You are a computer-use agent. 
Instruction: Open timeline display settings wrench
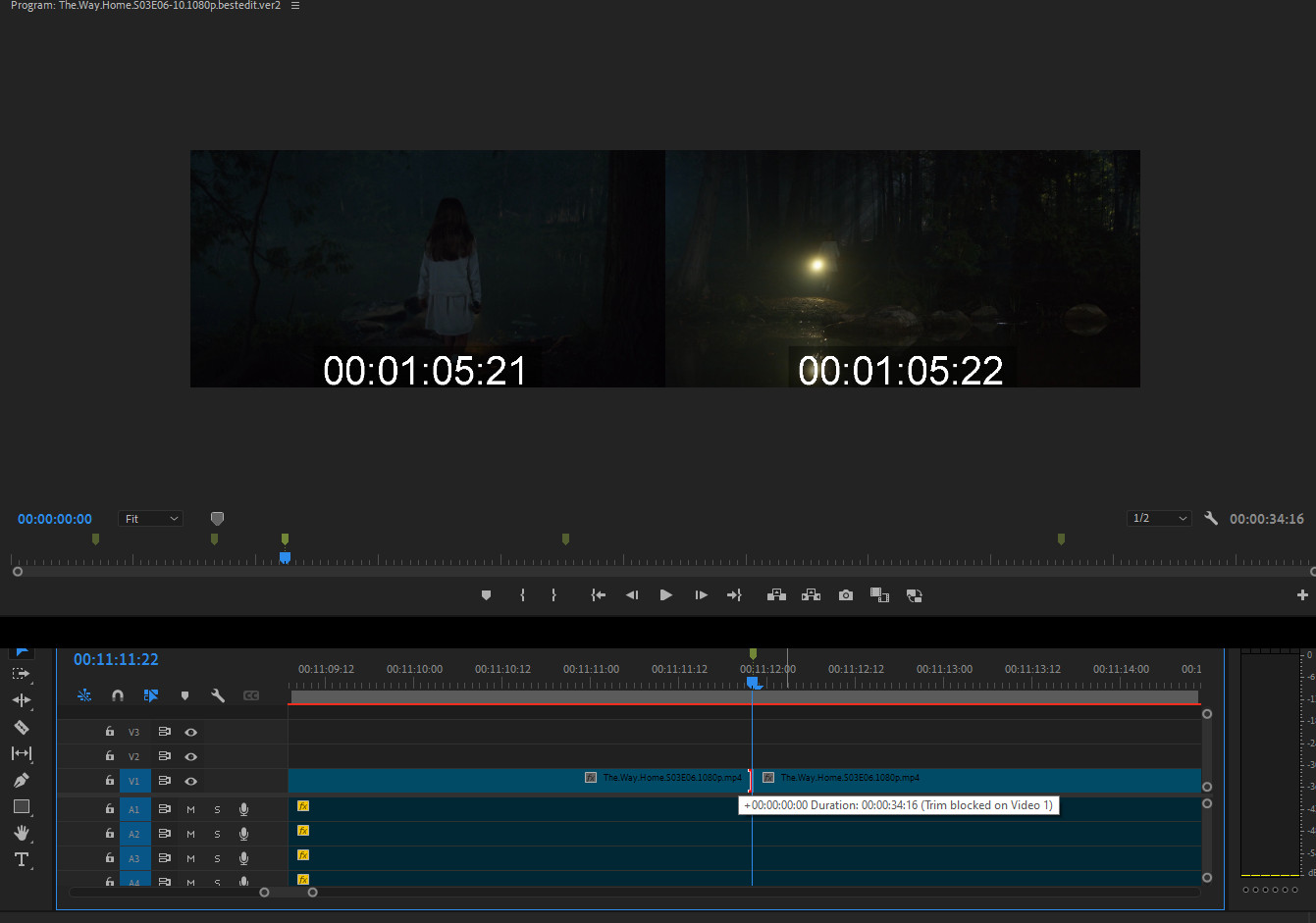pos(218,695)
